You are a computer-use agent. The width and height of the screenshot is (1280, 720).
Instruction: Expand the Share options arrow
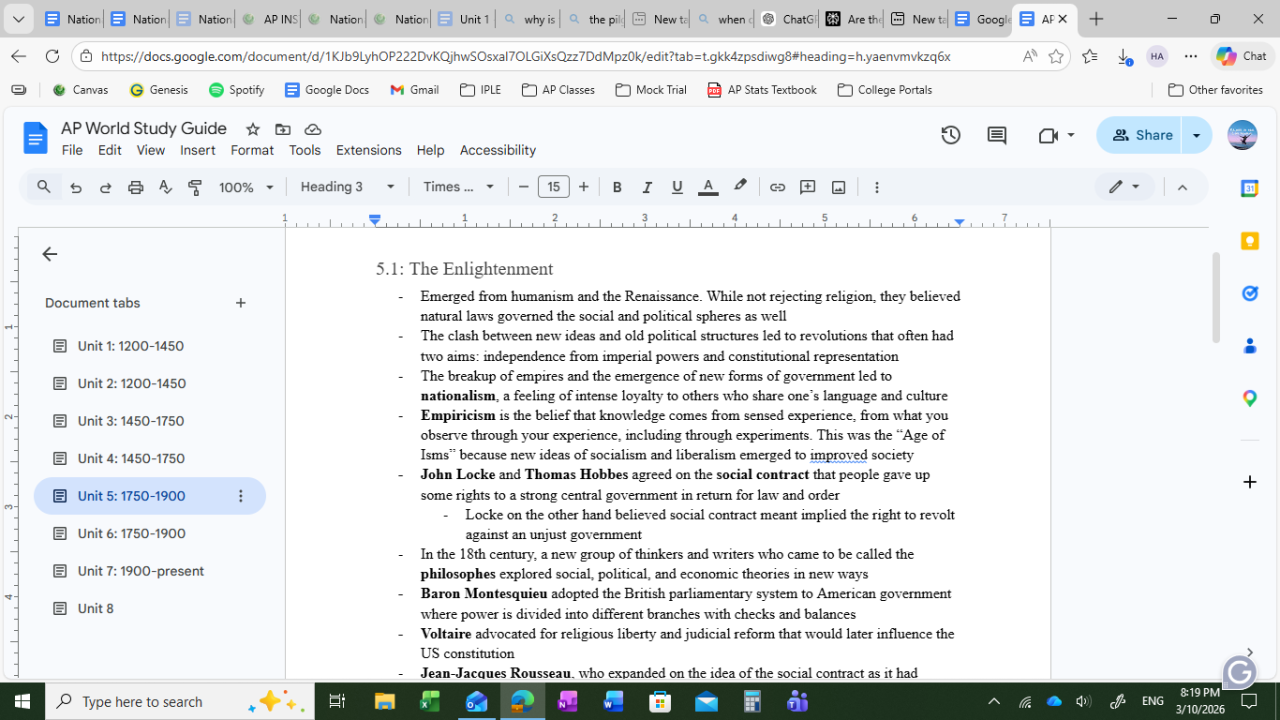coord(1197,135)
